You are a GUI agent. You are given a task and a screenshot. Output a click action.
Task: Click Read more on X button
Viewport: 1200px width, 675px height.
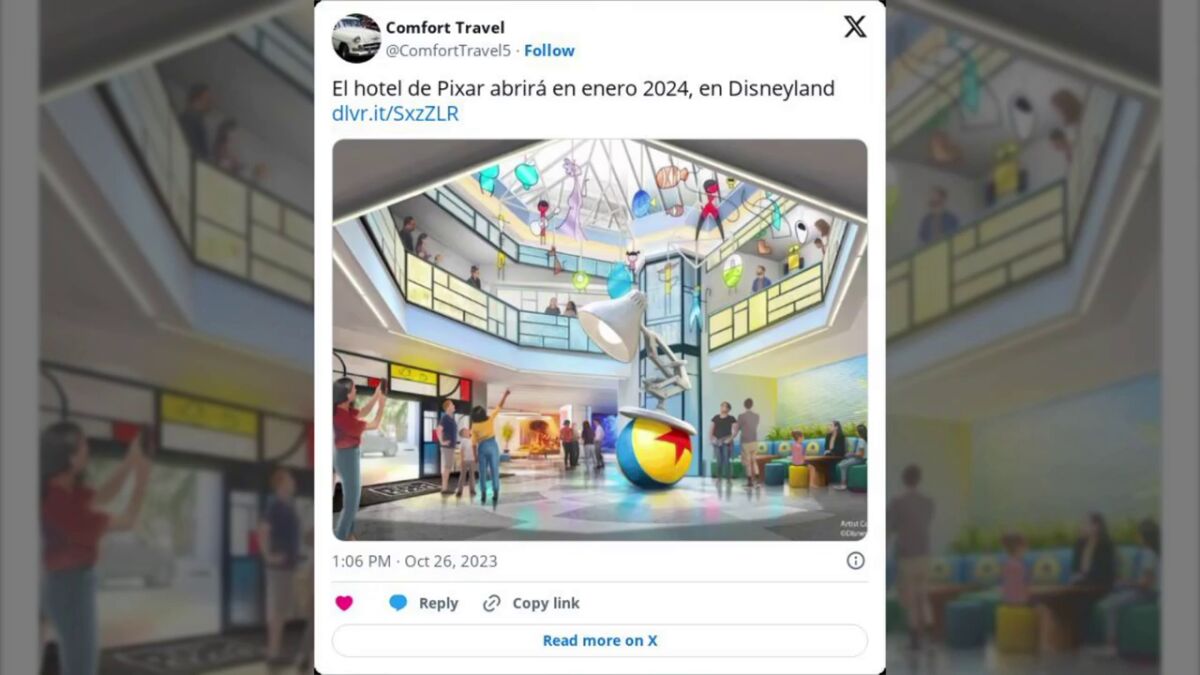(600, 640)
